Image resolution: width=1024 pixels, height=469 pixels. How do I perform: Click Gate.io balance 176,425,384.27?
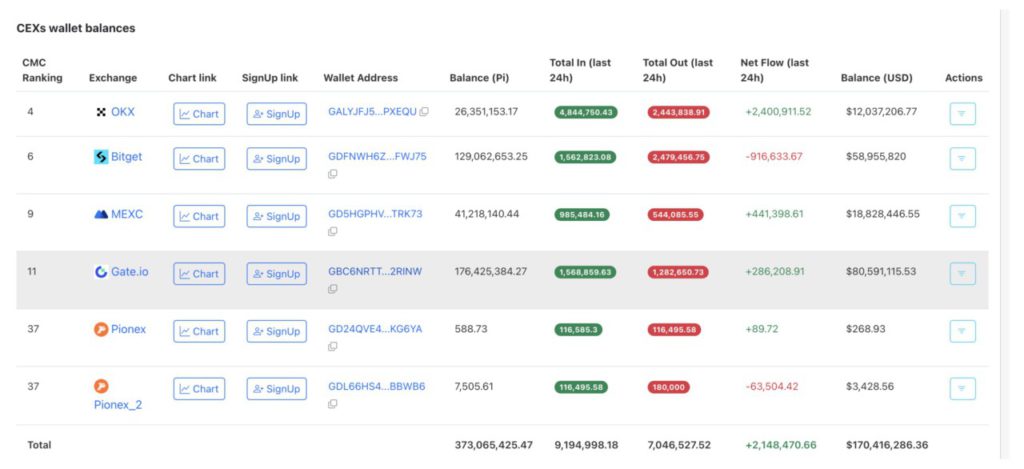[490, 272]
